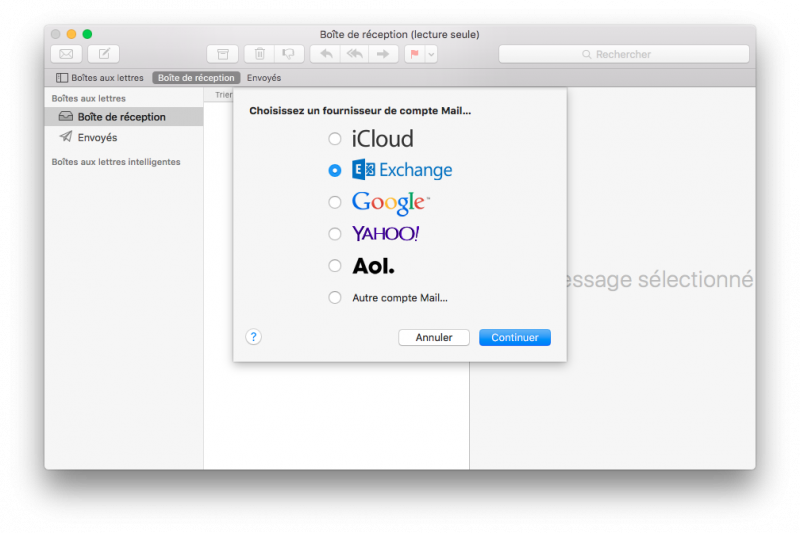Click the Reply All double-arrow icon

[355, 54]
